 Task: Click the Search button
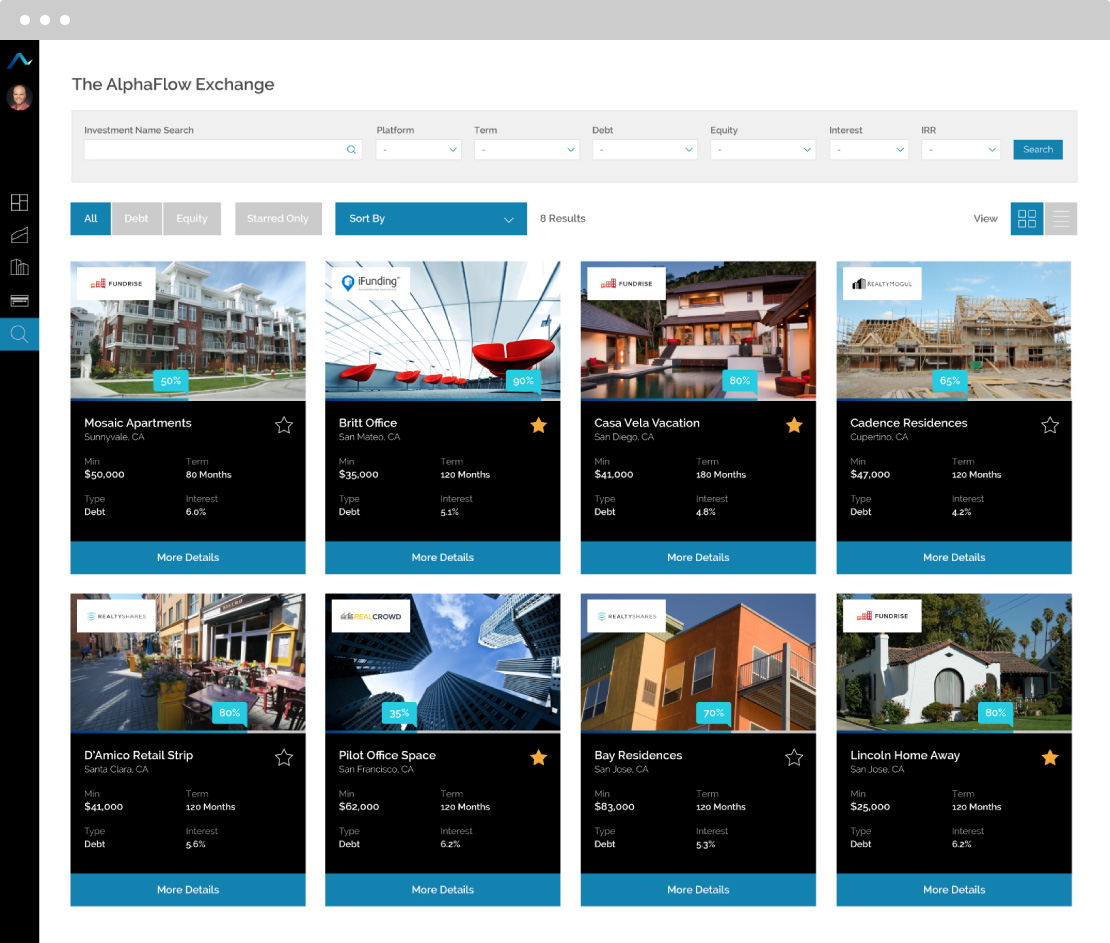pos(1037,149)
